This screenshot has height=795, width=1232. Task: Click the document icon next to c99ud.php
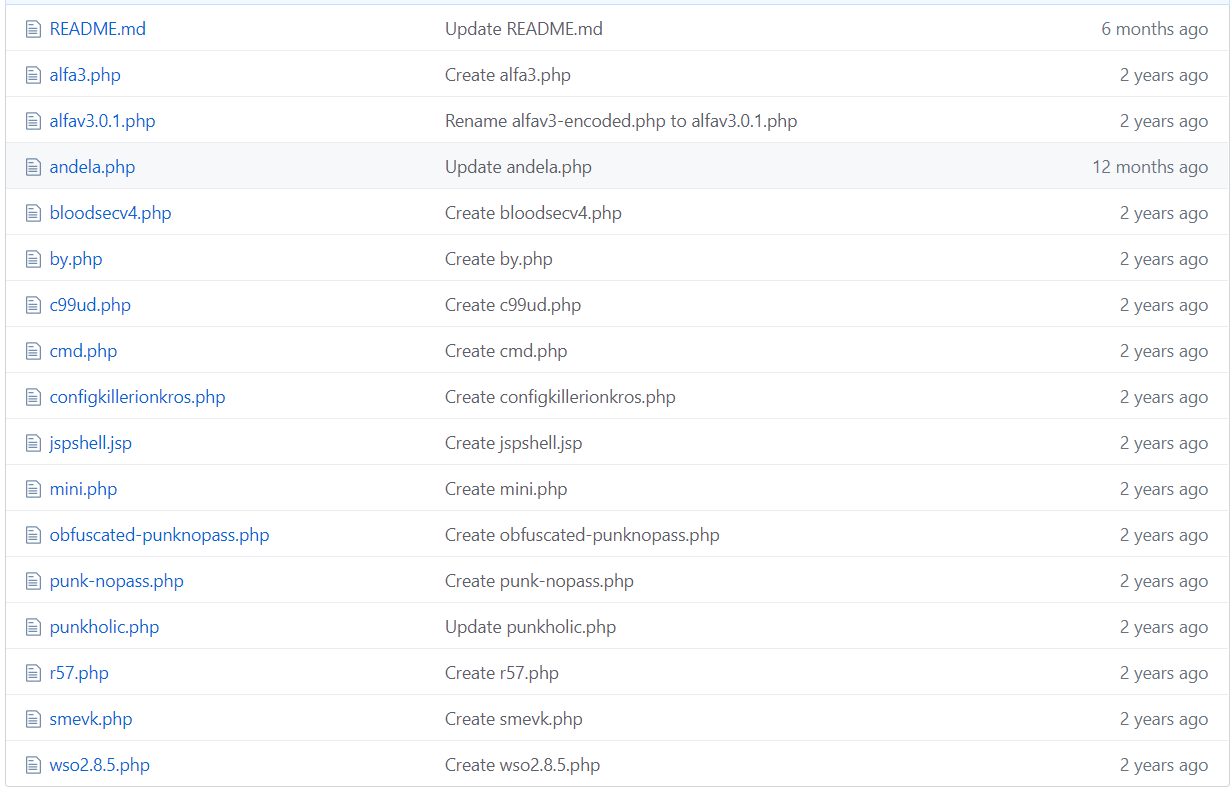pos(33,305)
